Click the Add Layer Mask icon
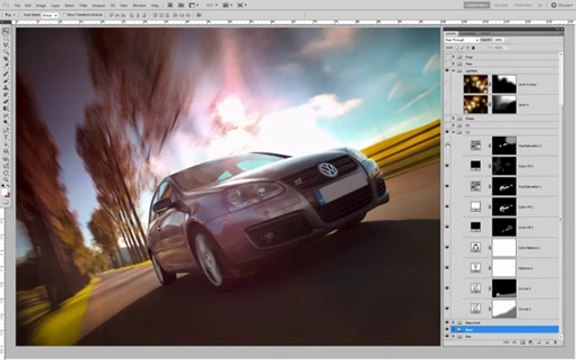Image resolution: width=576 pixels, height=360 pixels. [x=522, y=342]
